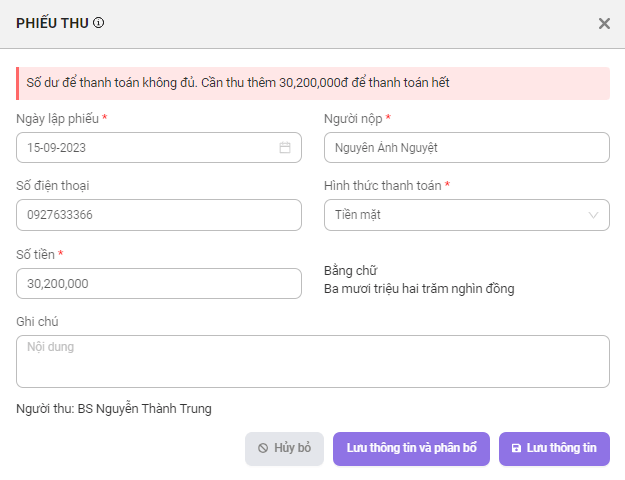Close the PHIẾU THU dialog
The width and height of the screenshot is (625, 480).
click(604, 24)
